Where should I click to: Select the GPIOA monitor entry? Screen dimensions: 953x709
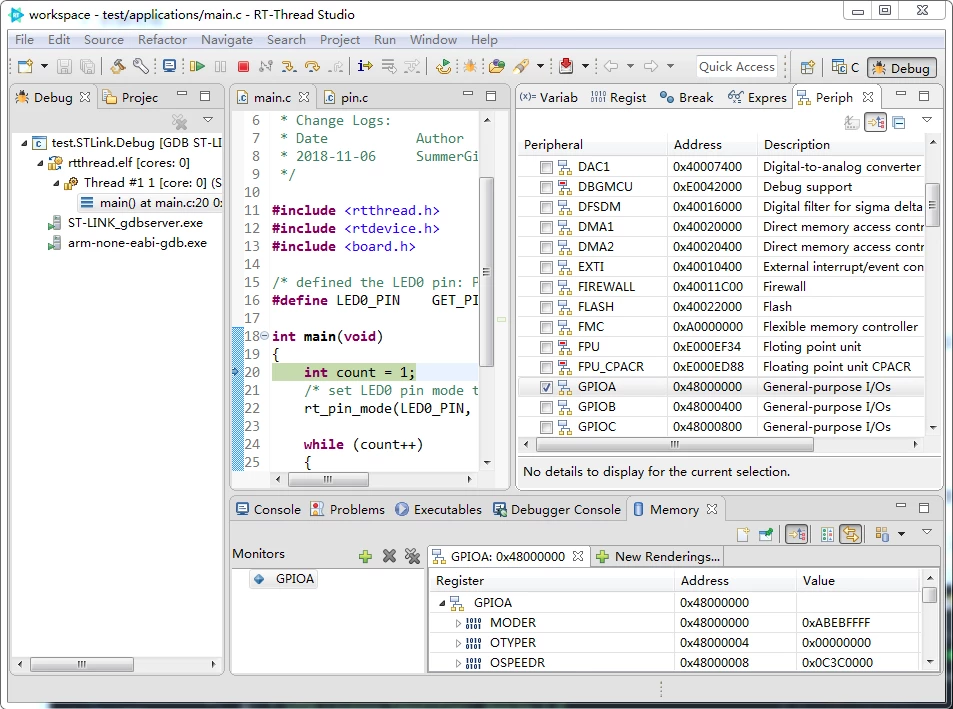(x=284, y=579)
